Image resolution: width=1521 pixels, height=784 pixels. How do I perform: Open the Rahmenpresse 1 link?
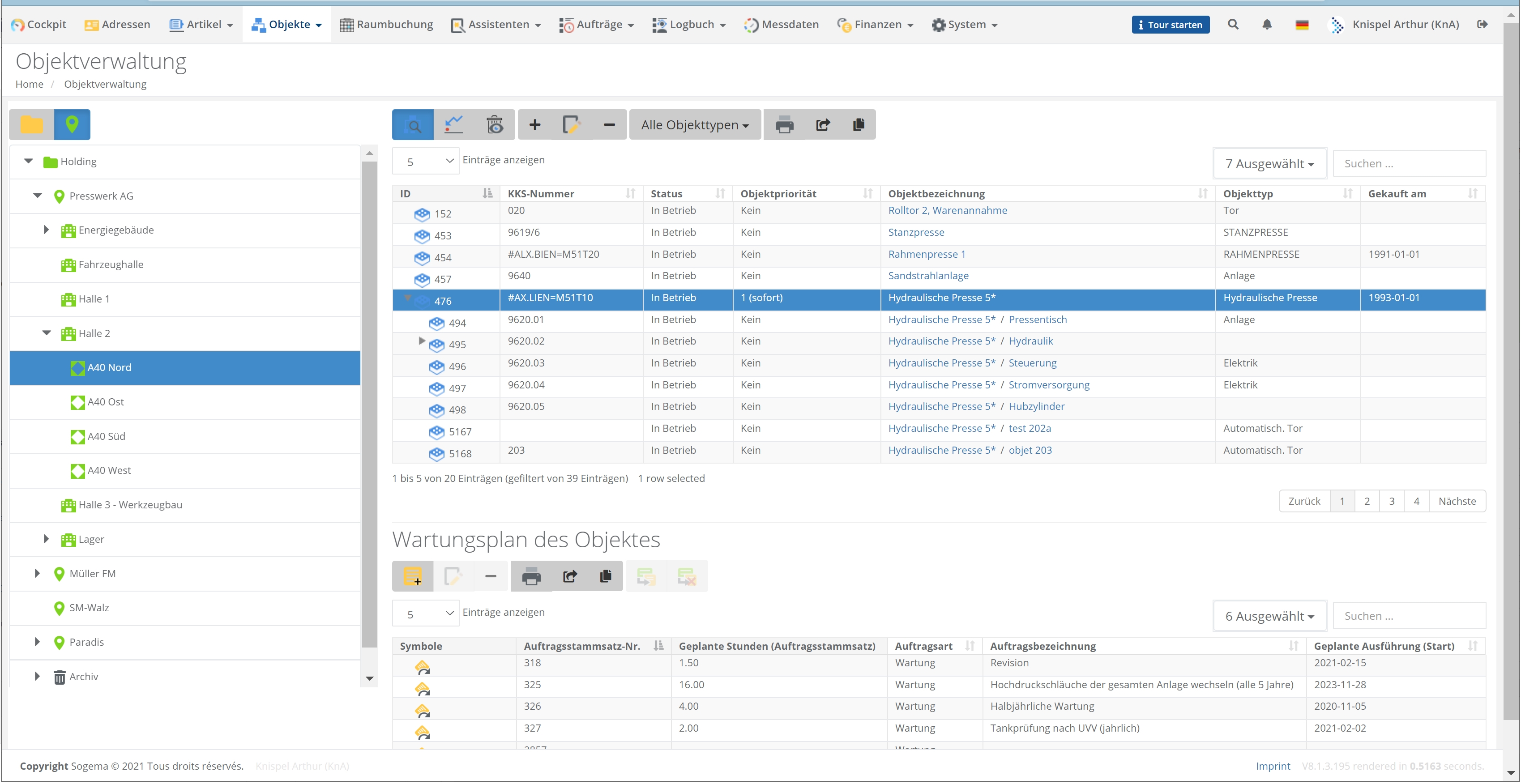click(x=927, y=255)
